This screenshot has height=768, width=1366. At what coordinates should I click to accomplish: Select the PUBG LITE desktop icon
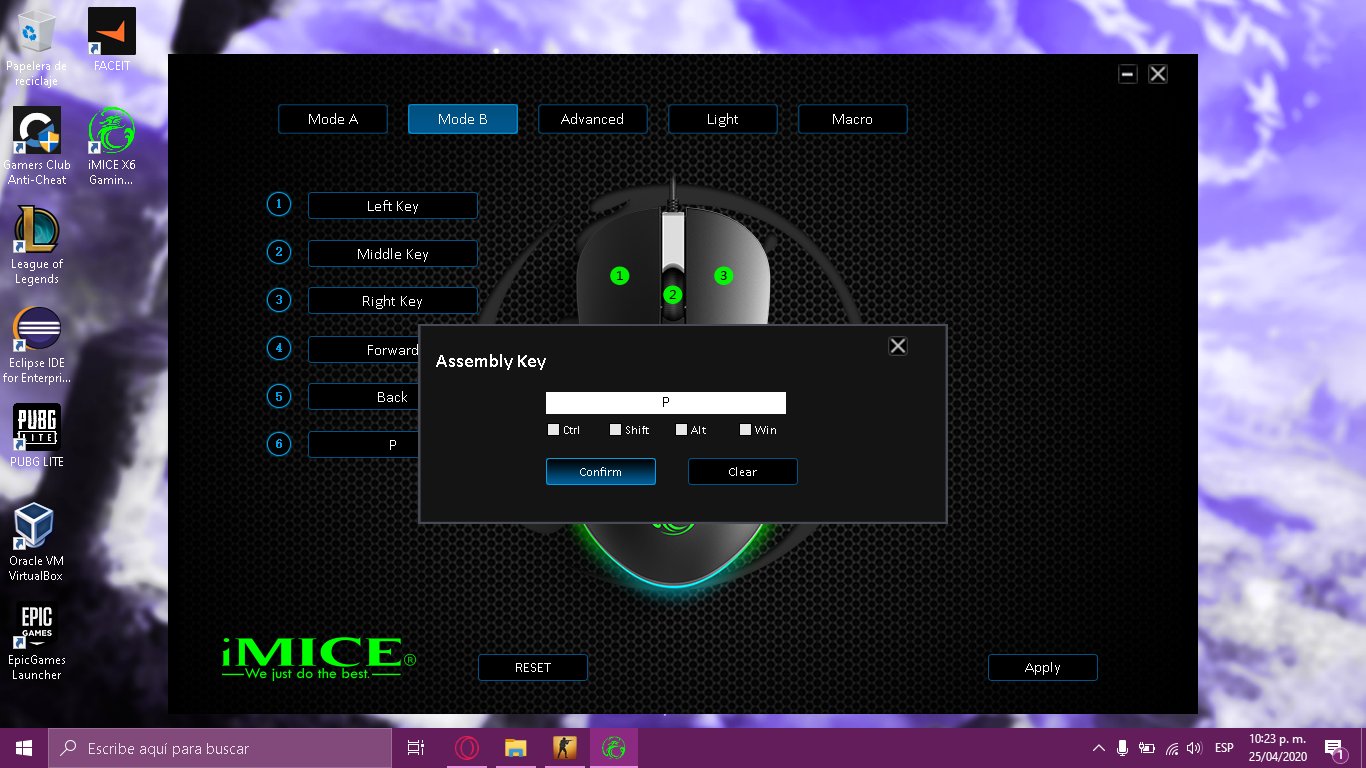[37, 436]
